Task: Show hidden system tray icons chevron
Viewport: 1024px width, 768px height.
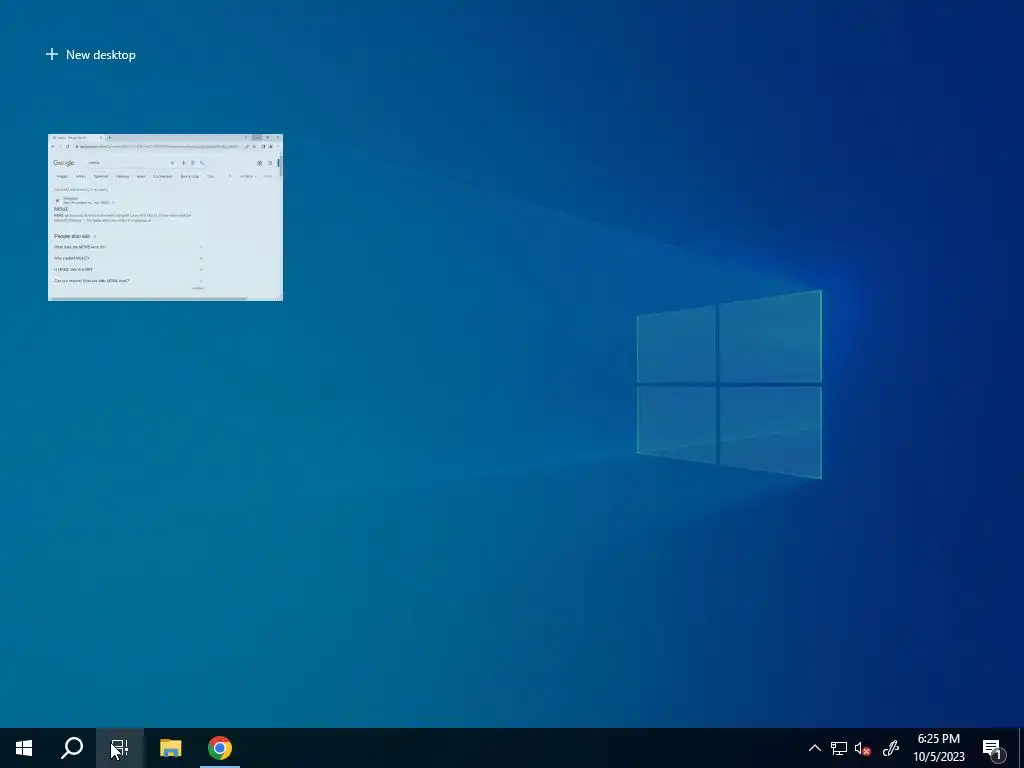Action: (814, 748)
